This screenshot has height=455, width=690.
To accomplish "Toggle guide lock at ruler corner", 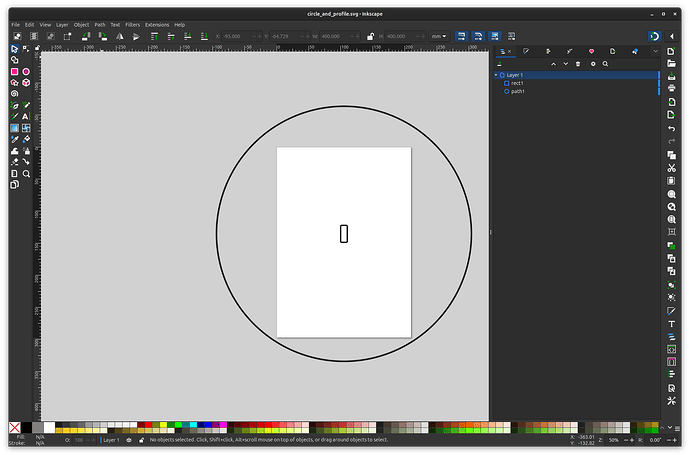I will coord(37,48).
